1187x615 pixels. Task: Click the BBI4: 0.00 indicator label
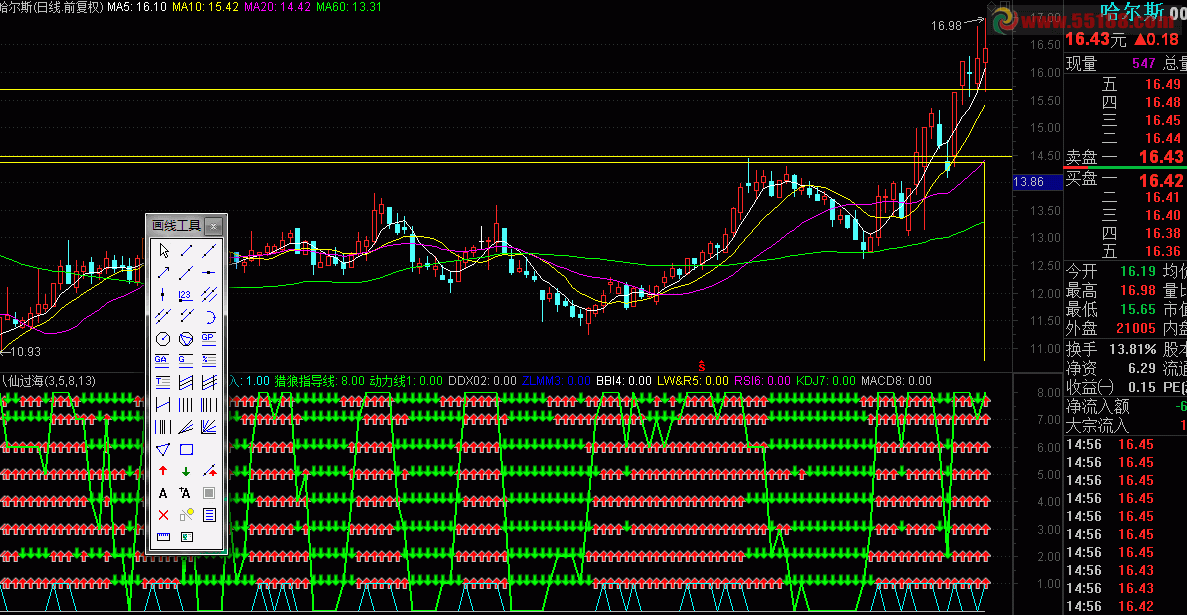coord(624,380)
